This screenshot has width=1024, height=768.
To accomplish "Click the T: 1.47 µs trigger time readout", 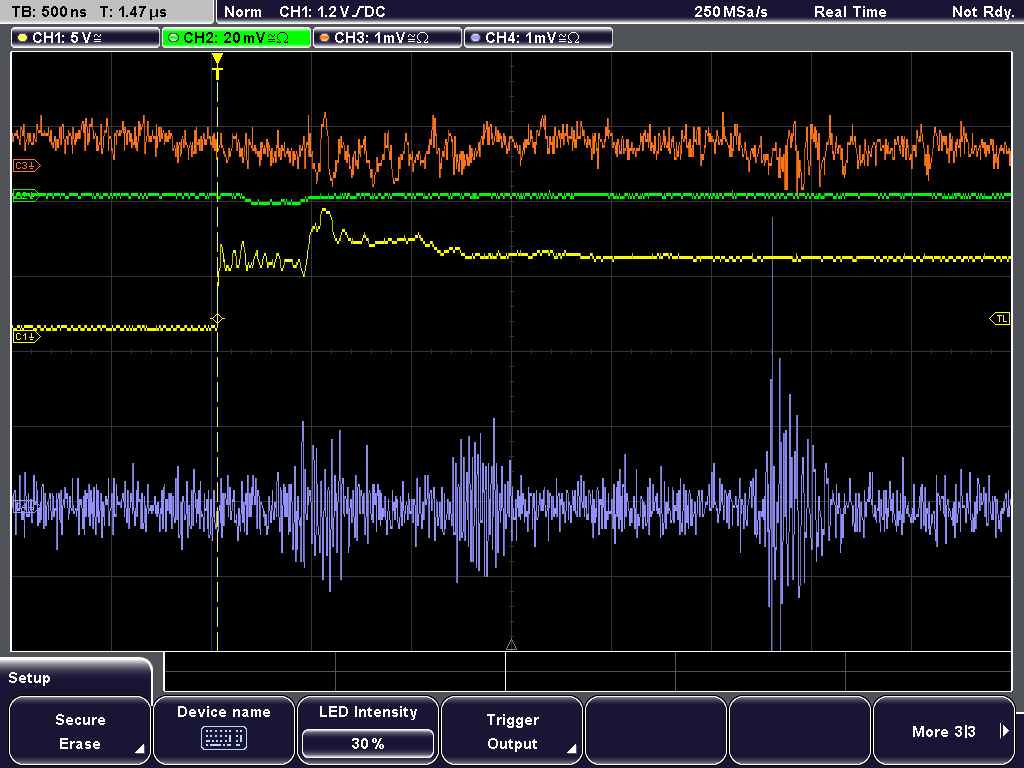I will coord(133,12).
